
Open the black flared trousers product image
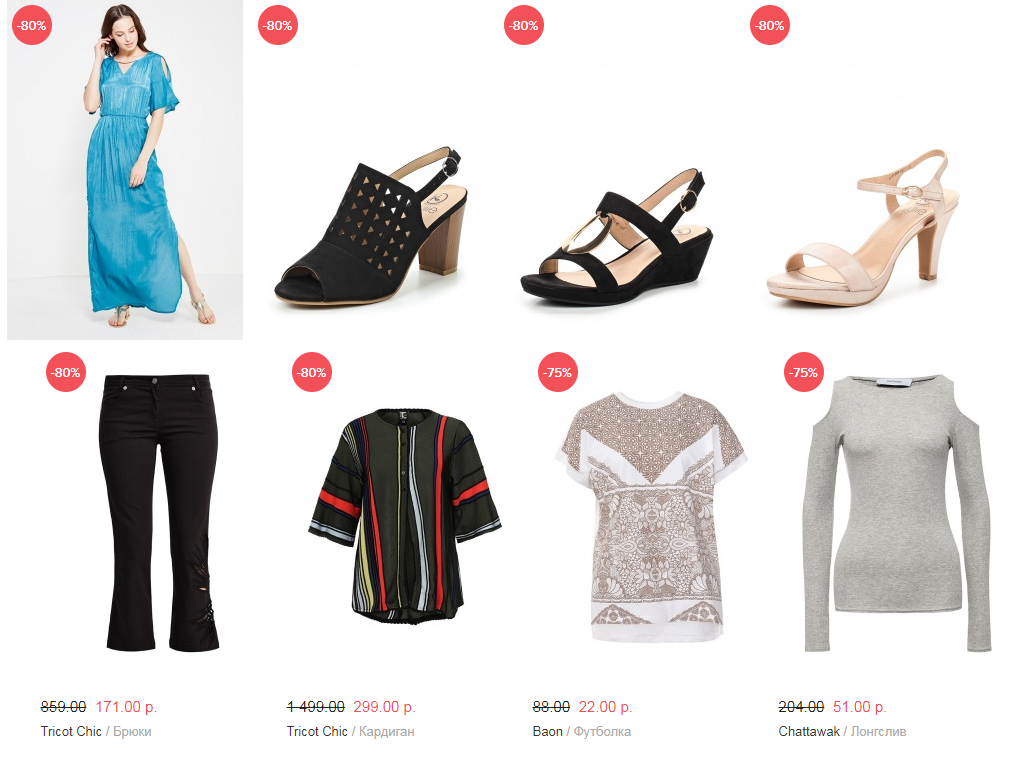[x=159, y=512]
